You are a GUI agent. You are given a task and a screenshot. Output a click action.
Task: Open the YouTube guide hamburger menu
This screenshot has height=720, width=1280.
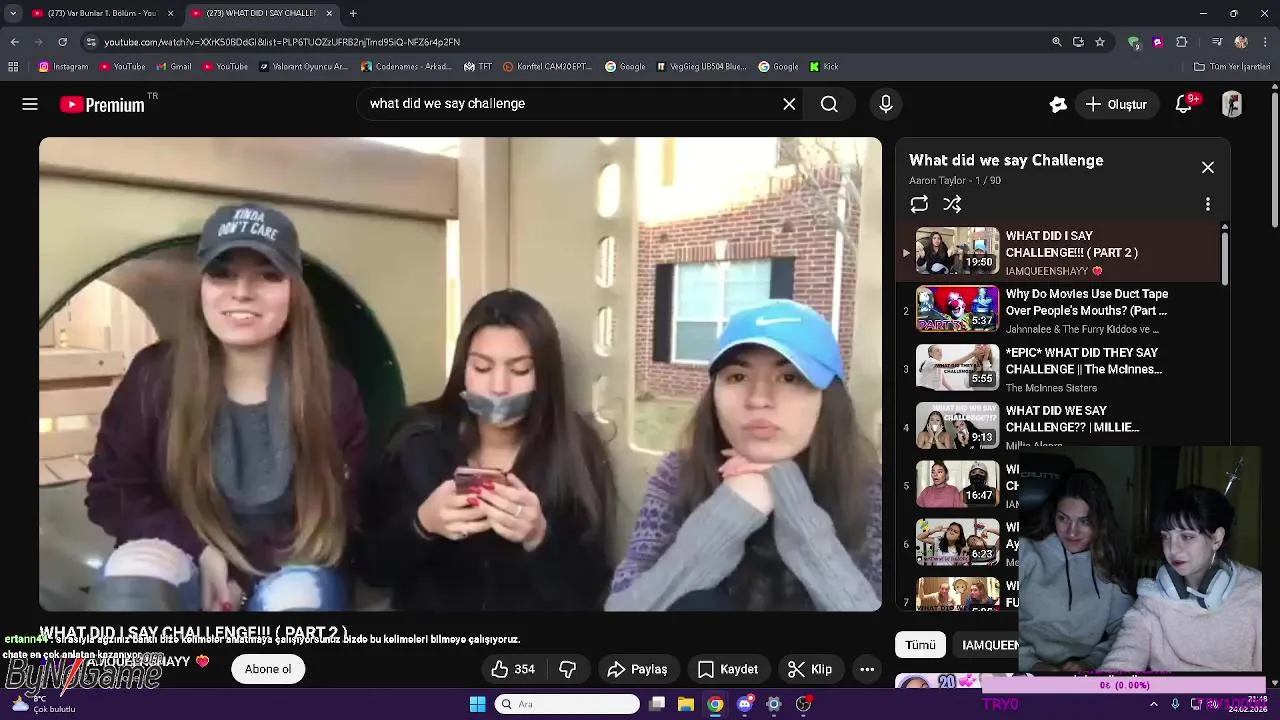click(x=30, y=104)
